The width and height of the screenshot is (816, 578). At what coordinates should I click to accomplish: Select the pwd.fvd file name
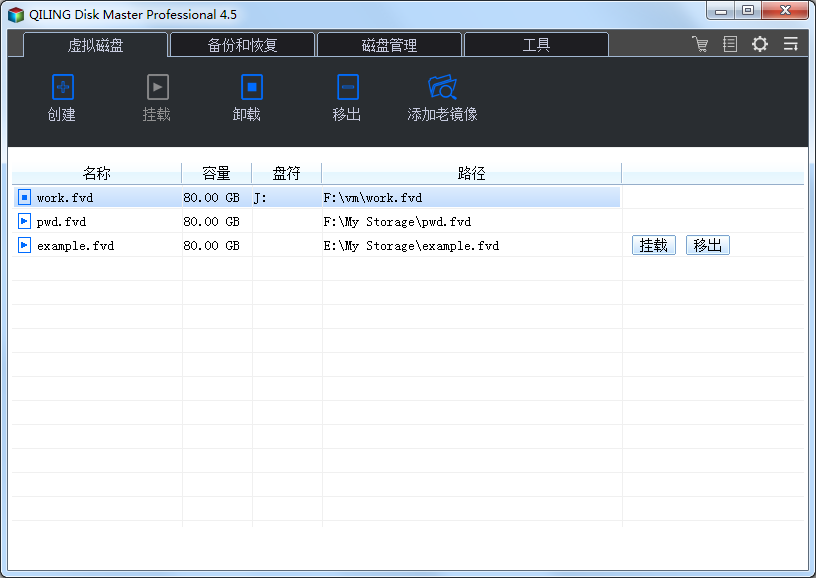click(61, 222)
